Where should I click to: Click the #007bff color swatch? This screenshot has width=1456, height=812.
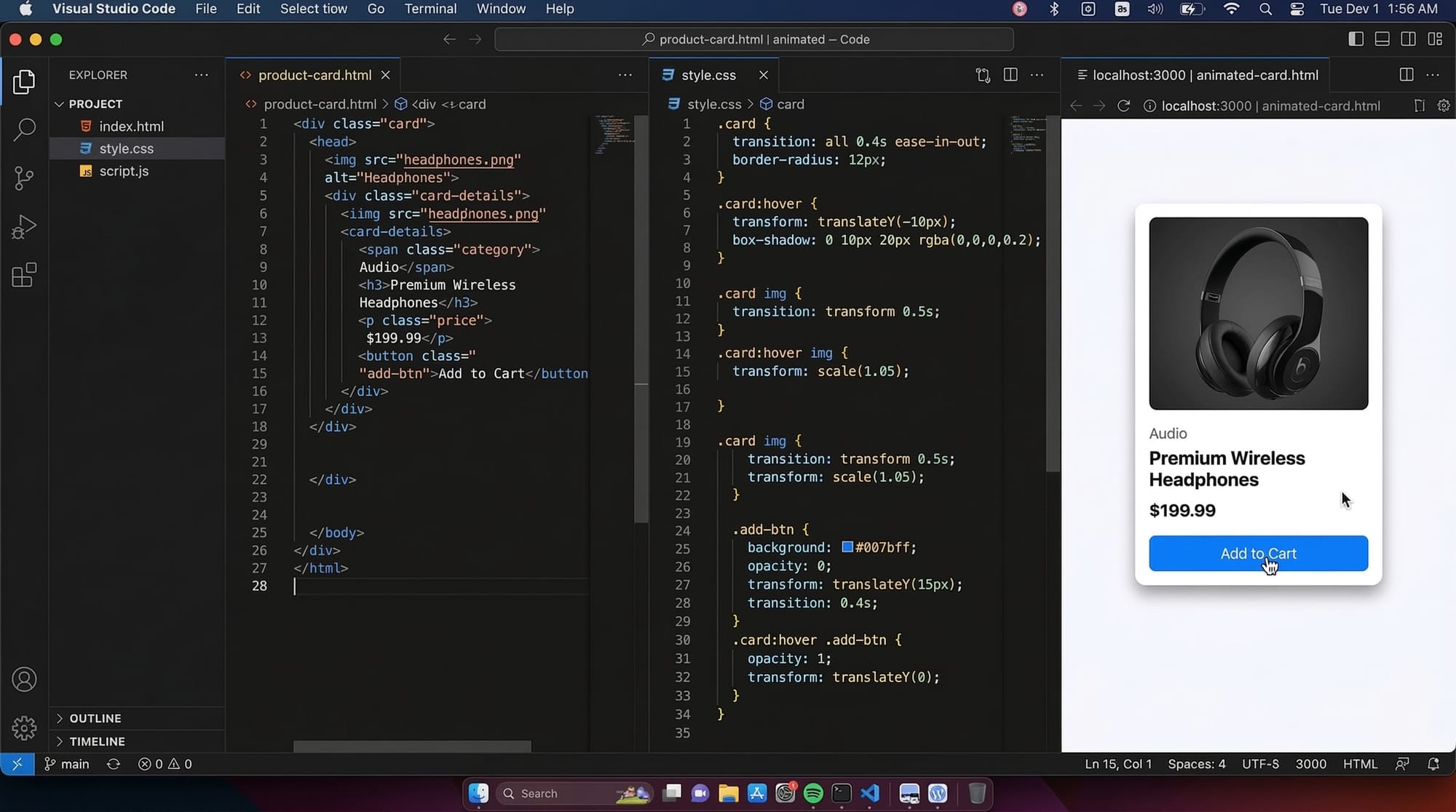(847, 547)
